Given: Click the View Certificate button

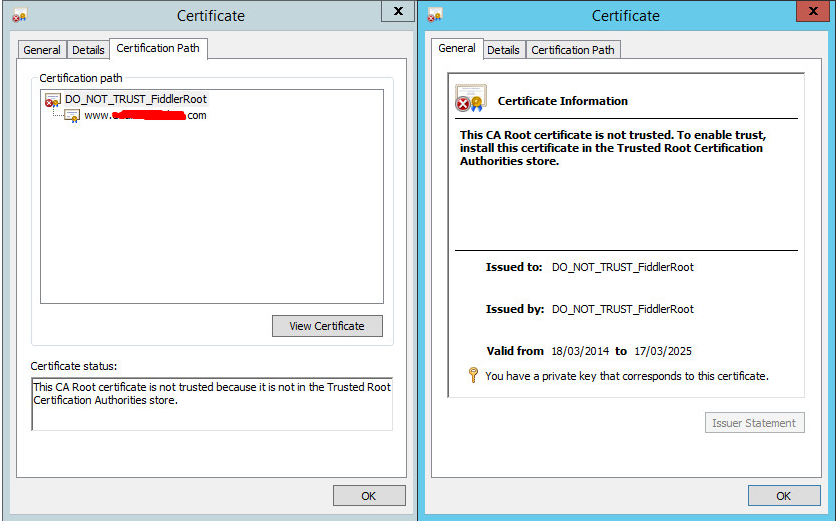Looking at the screenshot, I should pos(327,326).
